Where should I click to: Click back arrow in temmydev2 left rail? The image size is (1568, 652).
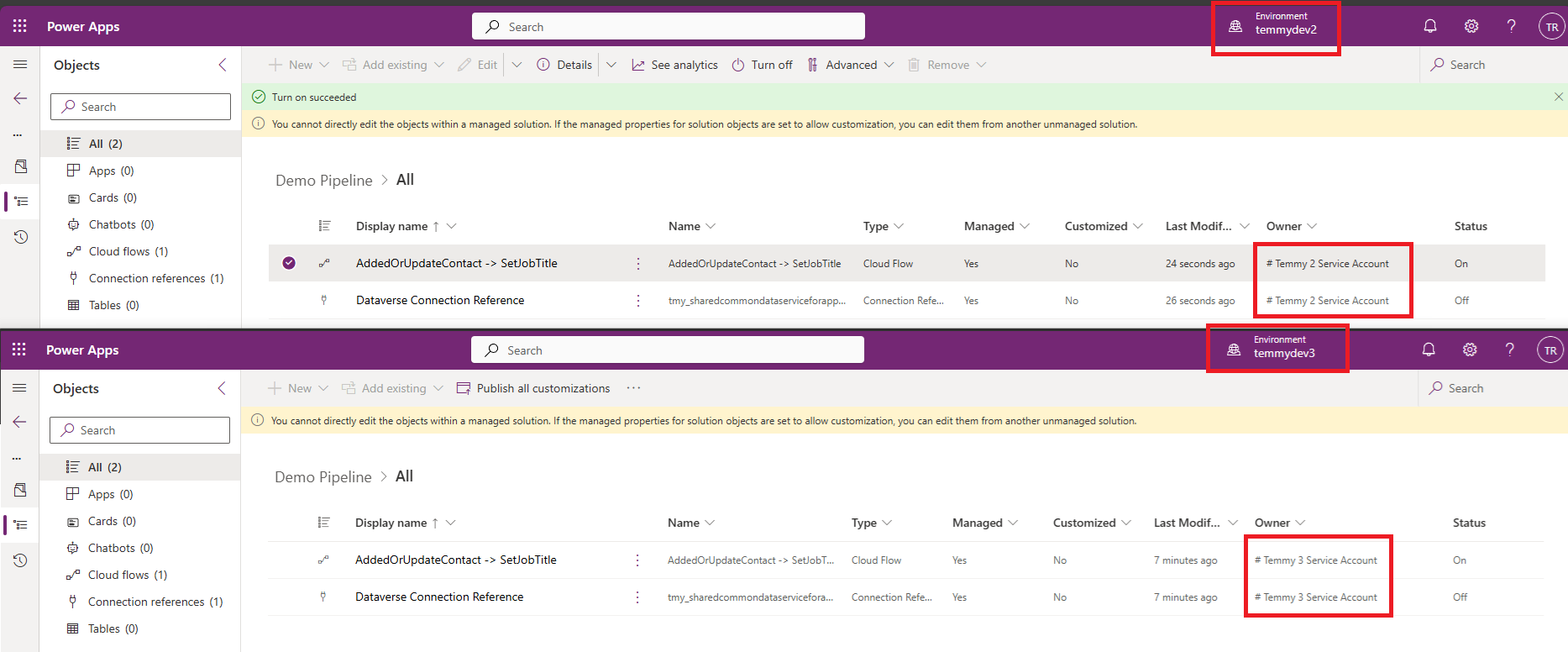20,98
